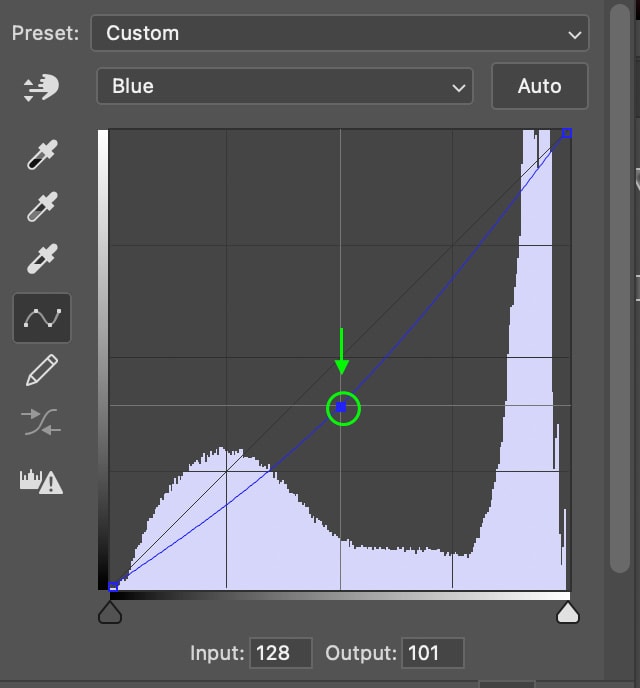Click the Input value field
This screenshot has height=688, width=640.
[x=281, y=653]
